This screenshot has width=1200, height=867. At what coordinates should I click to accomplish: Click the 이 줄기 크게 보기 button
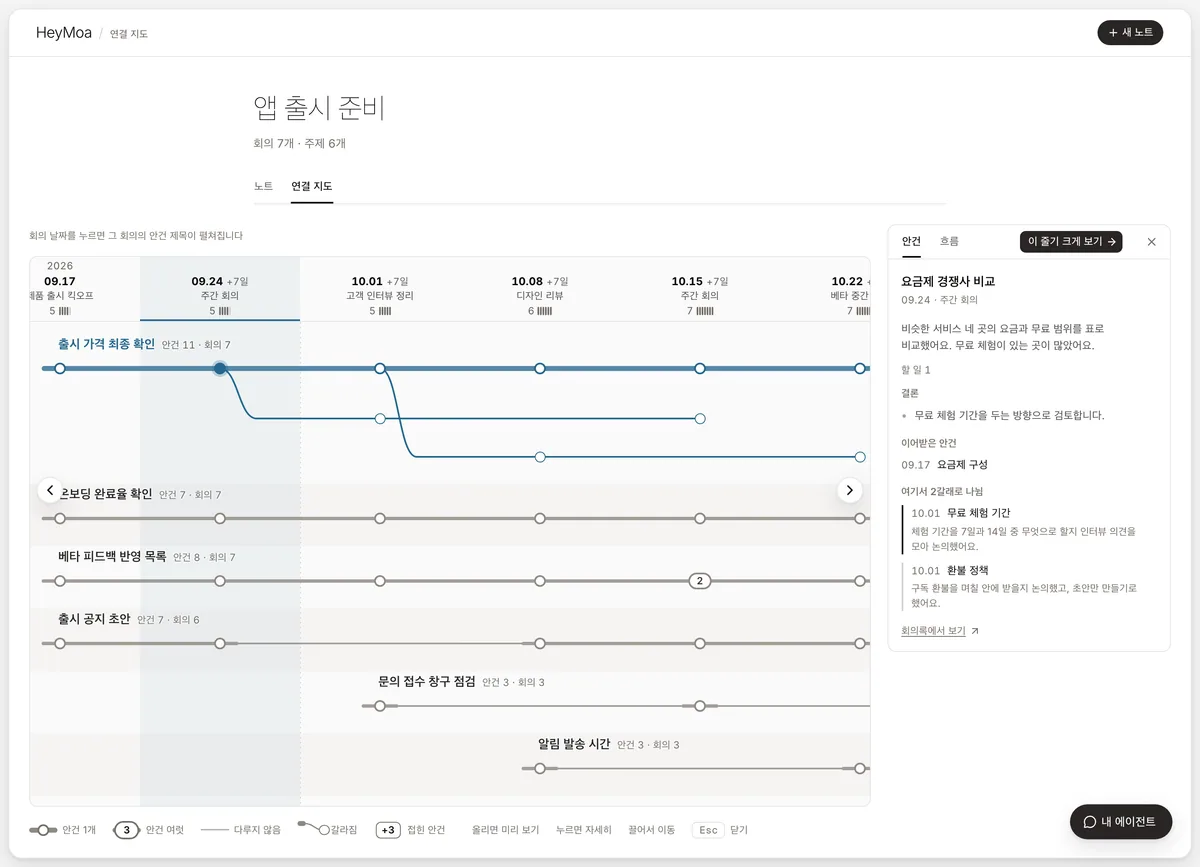1071,241
